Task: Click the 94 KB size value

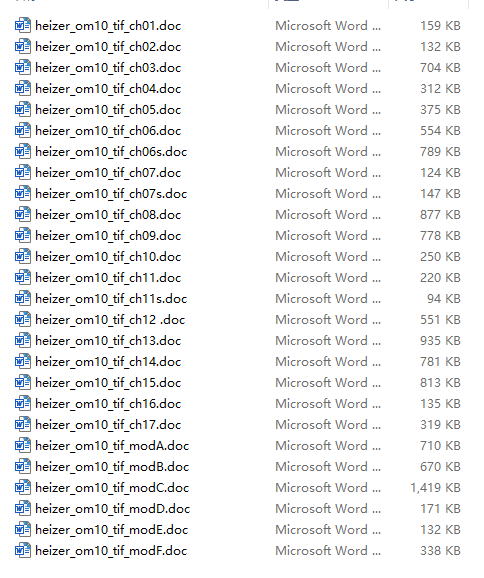Action: (444, 299)
